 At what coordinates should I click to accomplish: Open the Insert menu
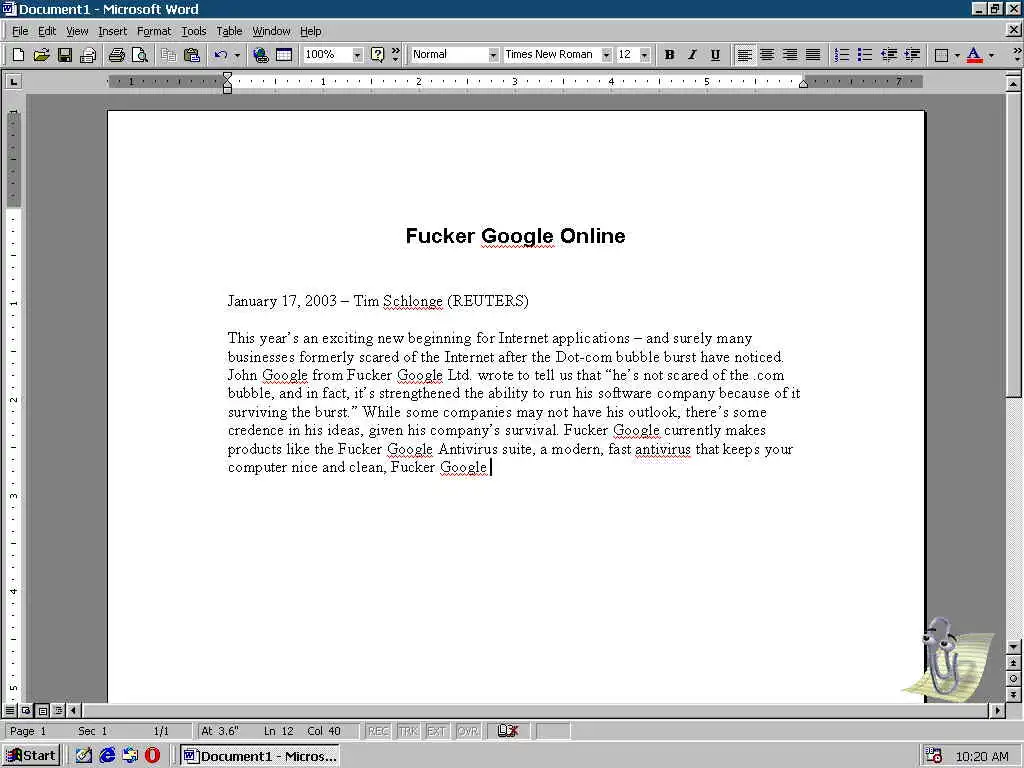(x=112, y=31)
